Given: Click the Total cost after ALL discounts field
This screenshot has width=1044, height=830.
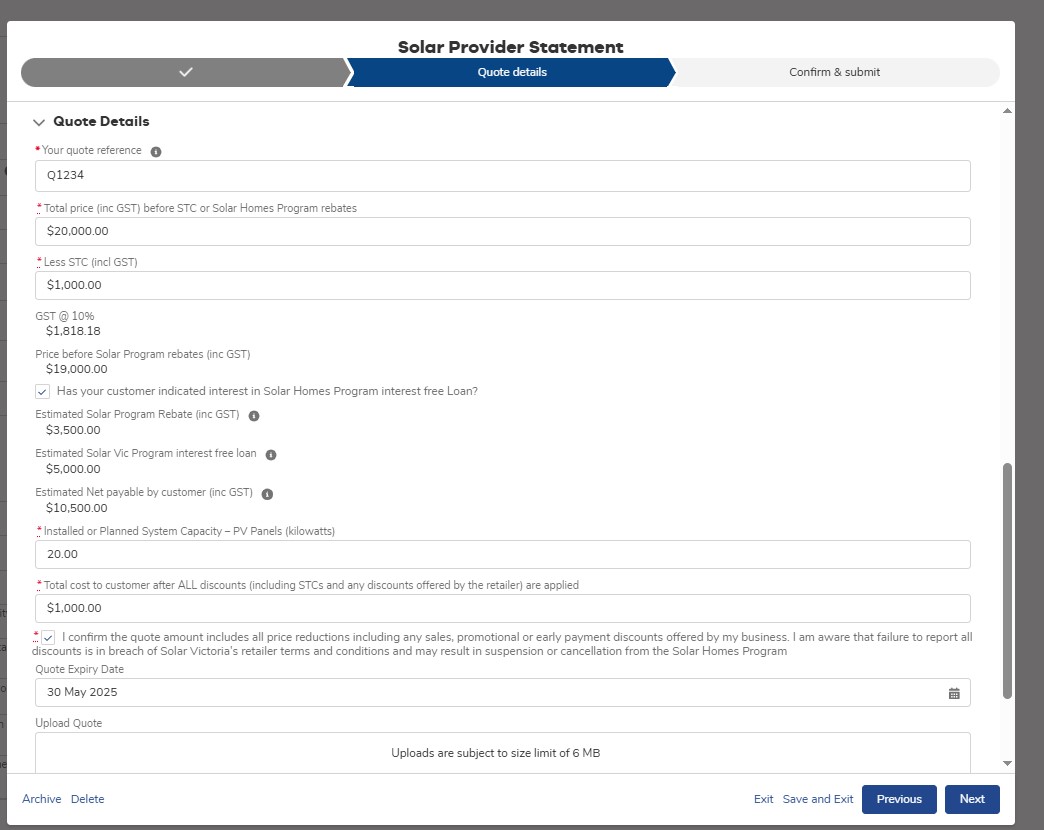Looking at the screenshot, I should [x=503, y=608].
